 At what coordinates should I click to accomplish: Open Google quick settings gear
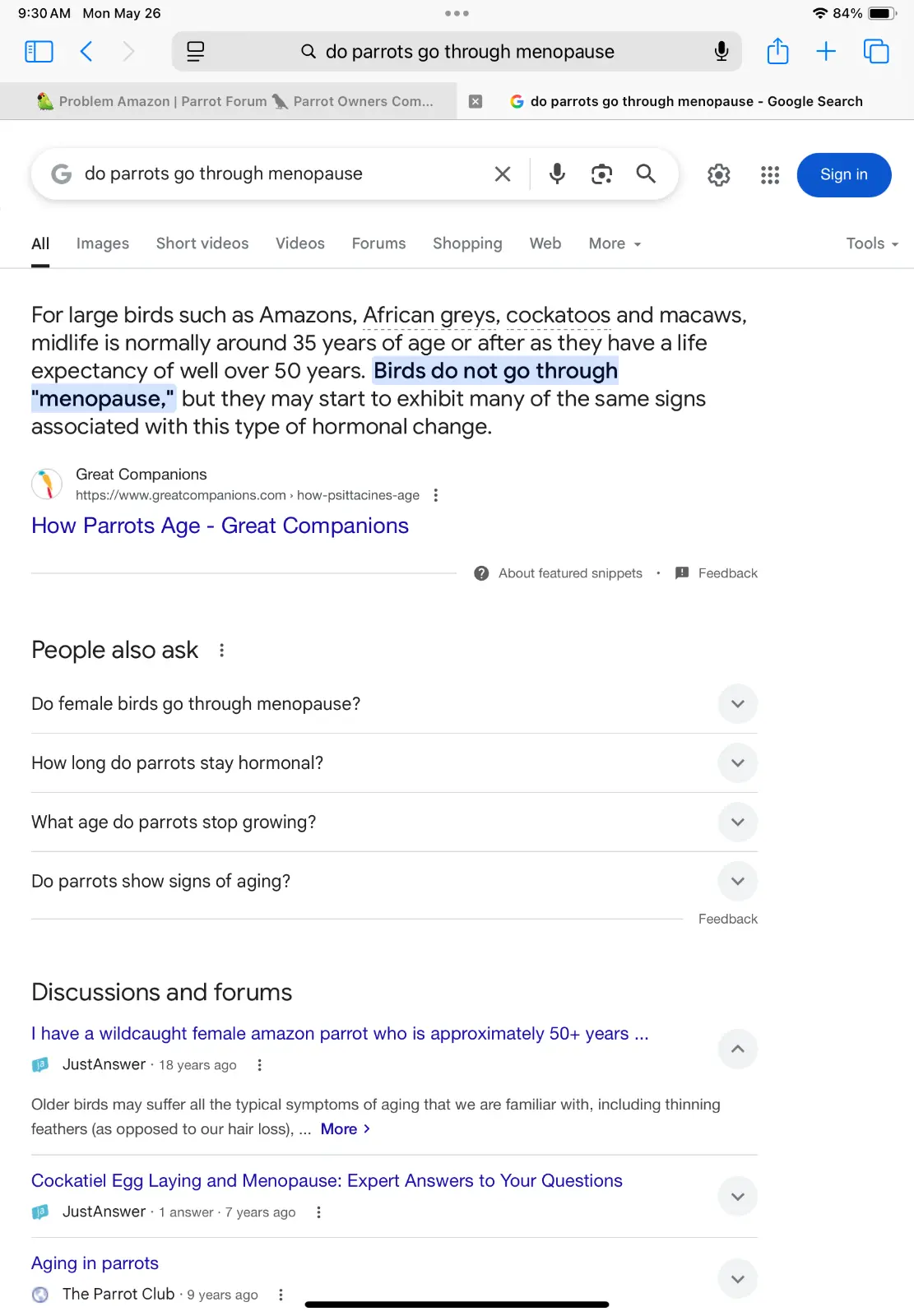click(x=718, y=174)
